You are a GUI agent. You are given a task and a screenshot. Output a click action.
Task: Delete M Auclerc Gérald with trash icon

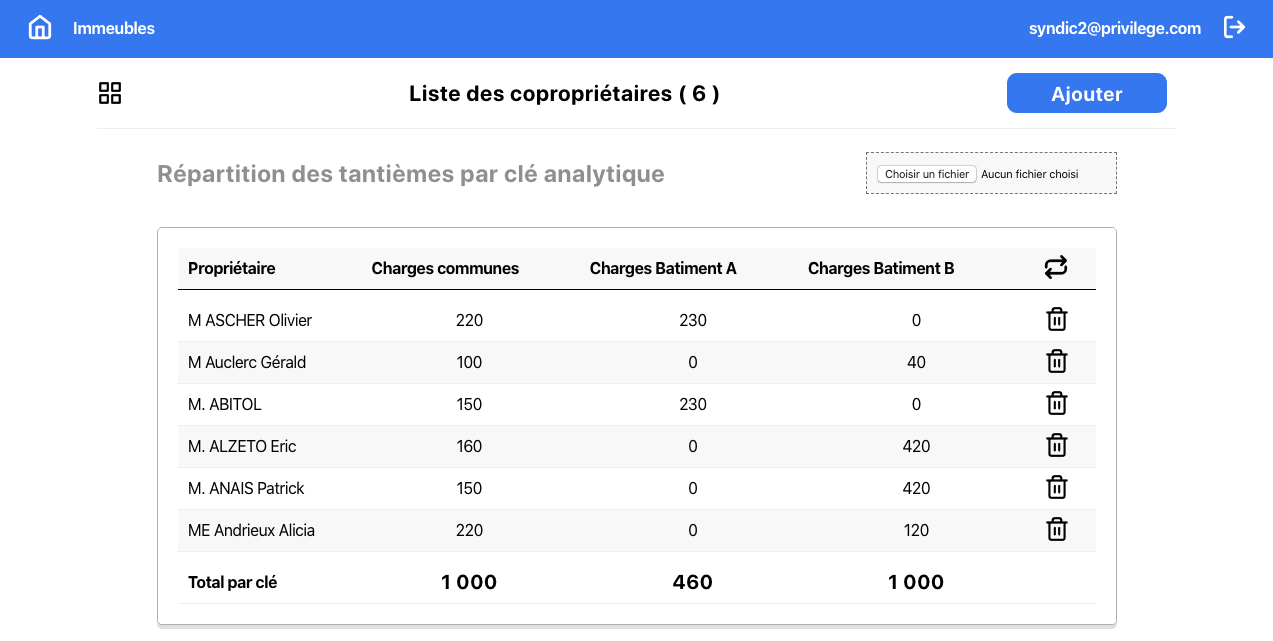[1056, 362]
